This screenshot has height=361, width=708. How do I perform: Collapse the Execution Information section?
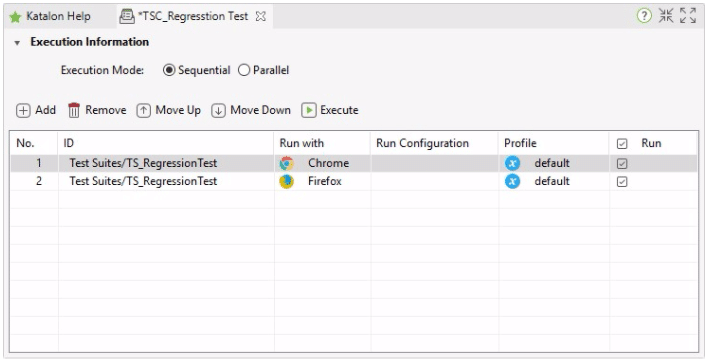click(x=17, y=43)
